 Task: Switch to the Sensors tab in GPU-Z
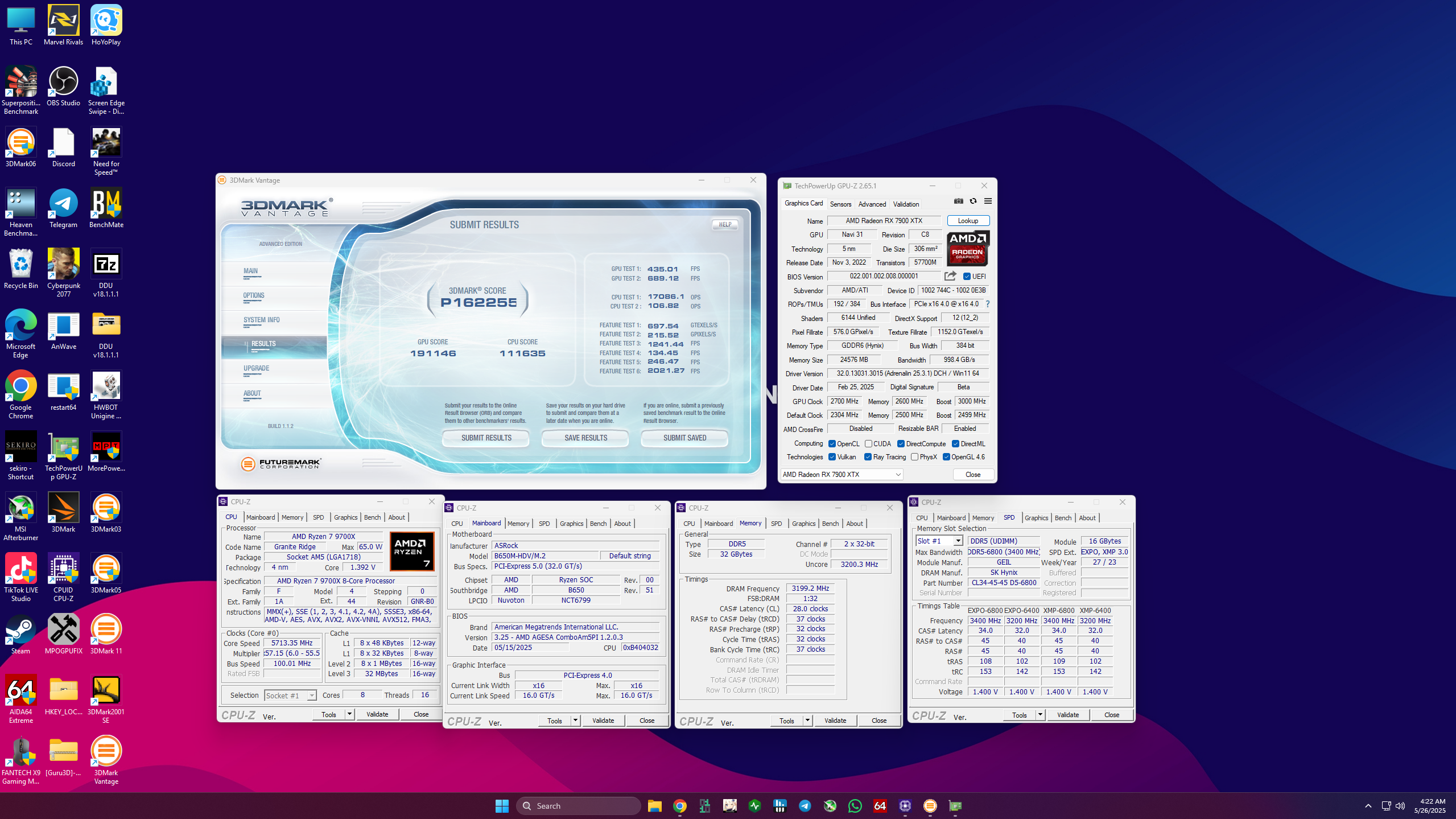(840, 204)
